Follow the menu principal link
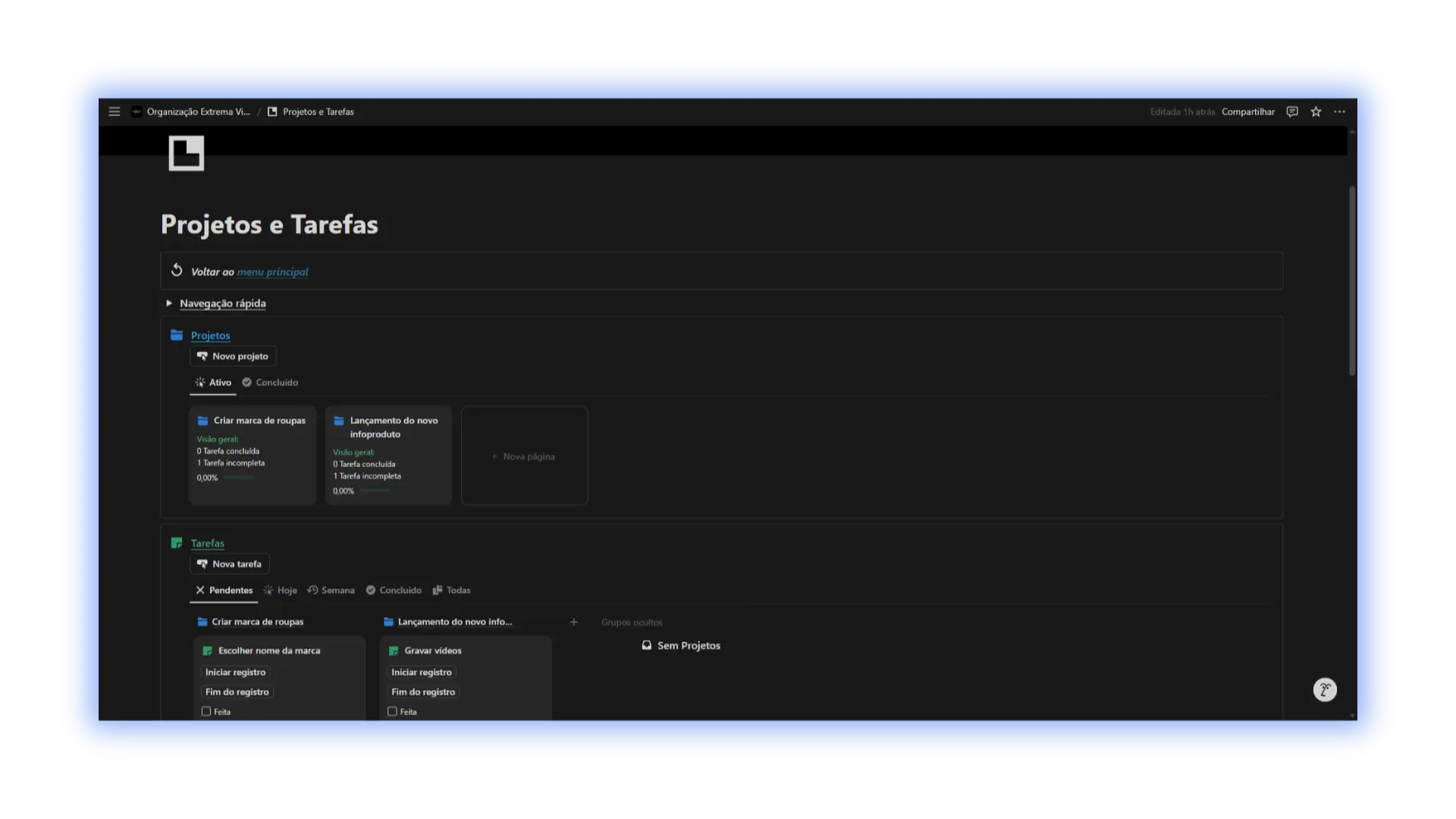 (x=273, y=271)
